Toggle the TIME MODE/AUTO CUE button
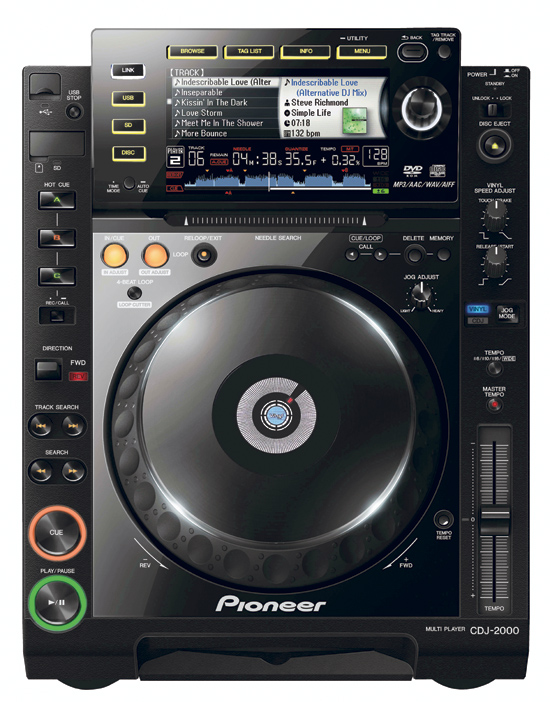 [129, 183]
